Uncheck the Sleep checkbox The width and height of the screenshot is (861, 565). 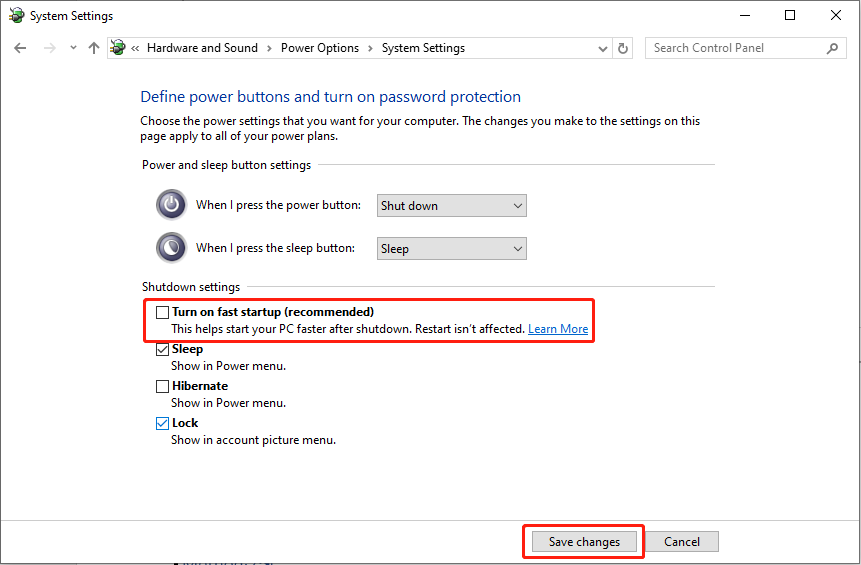(162, 349)
